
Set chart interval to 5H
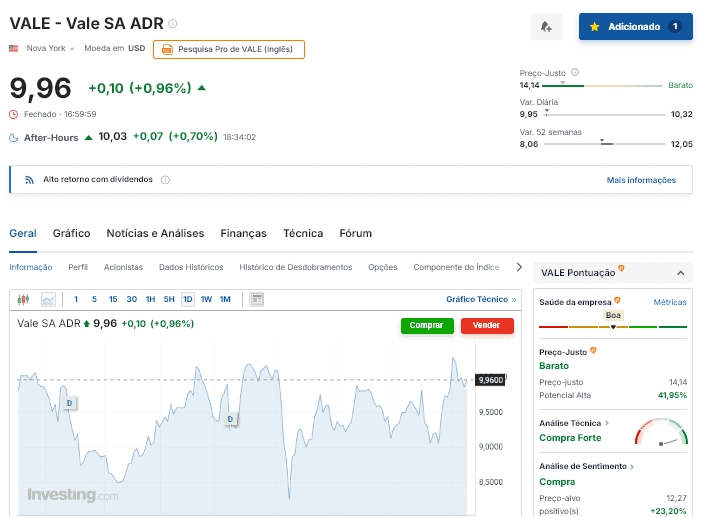click(169, 299)
